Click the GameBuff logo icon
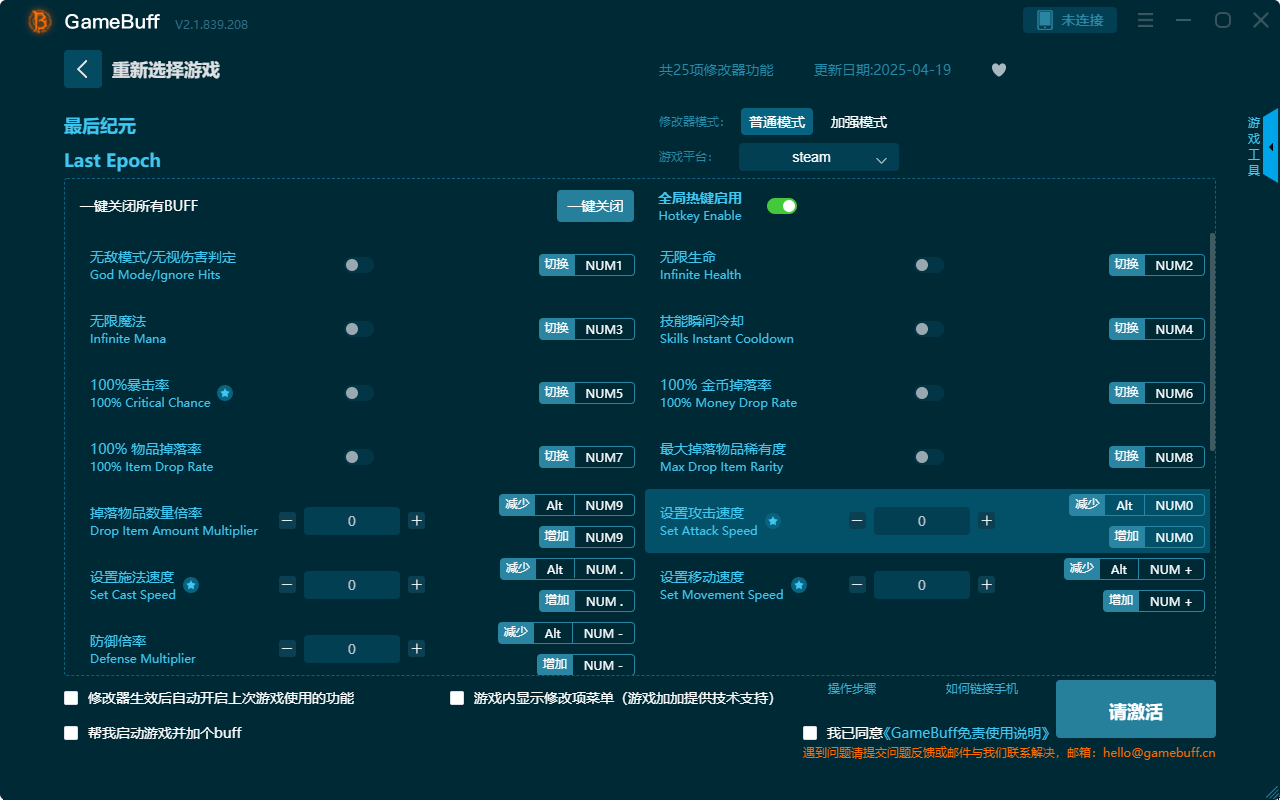 pyautogui.click(x=40, y=21)
